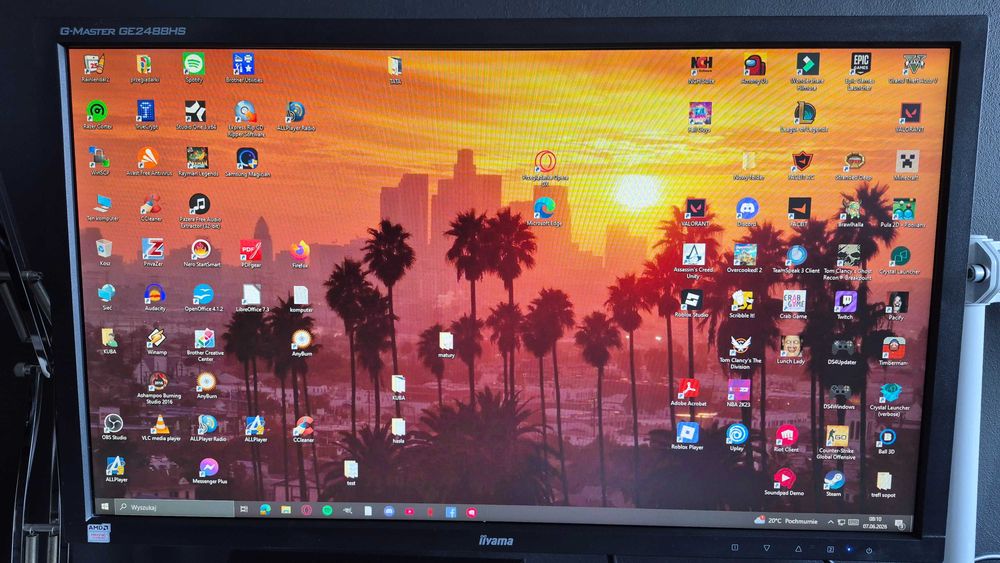
Task: Select the Grand Theft Auto V icon
Action: coord(913,69)
